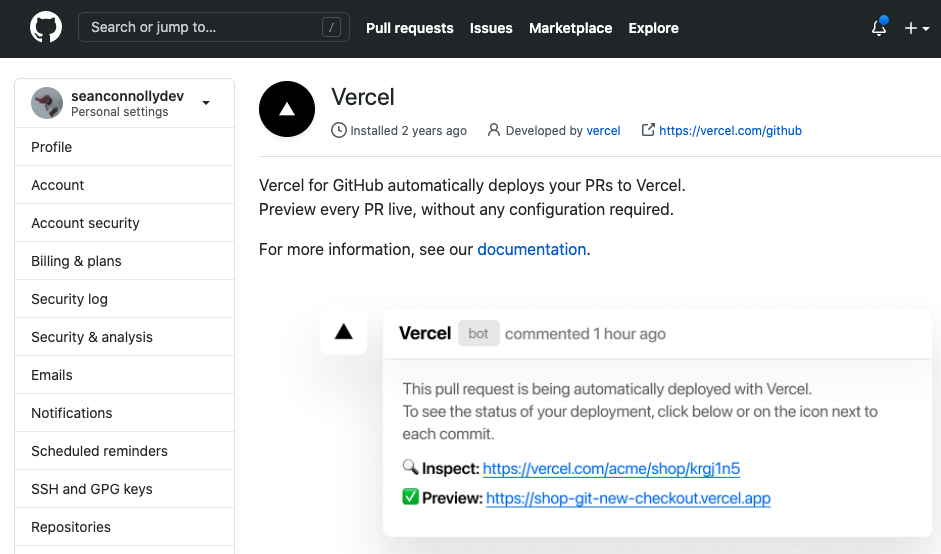Open the documentation link
Viewport: 941px width, 554px height.
point(532,249)
